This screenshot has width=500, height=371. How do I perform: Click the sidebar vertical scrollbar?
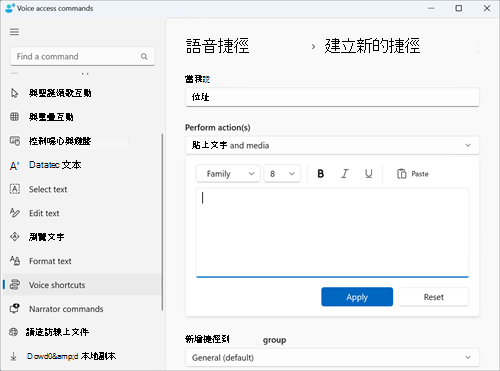pyautogui.click(x=162, y=222)
